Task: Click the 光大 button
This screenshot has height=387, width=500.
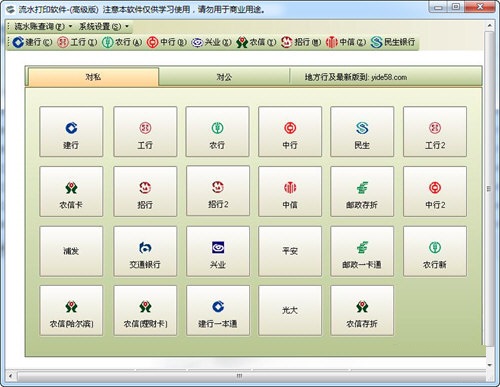Action: (x=290, y=310)
